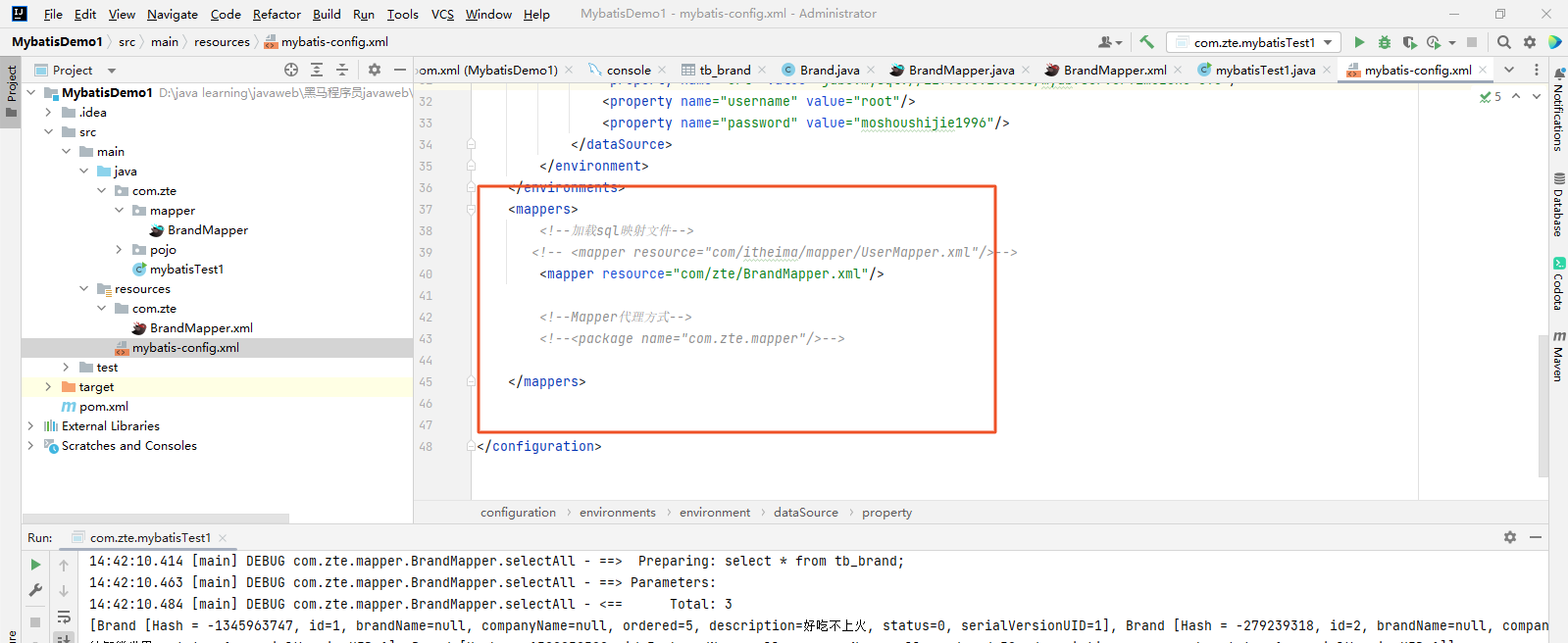The height and width of the screenshot is (643, 1568).
Task: Collapse the MybatisDemo1 root node
Action: click(x=30, y=92)
